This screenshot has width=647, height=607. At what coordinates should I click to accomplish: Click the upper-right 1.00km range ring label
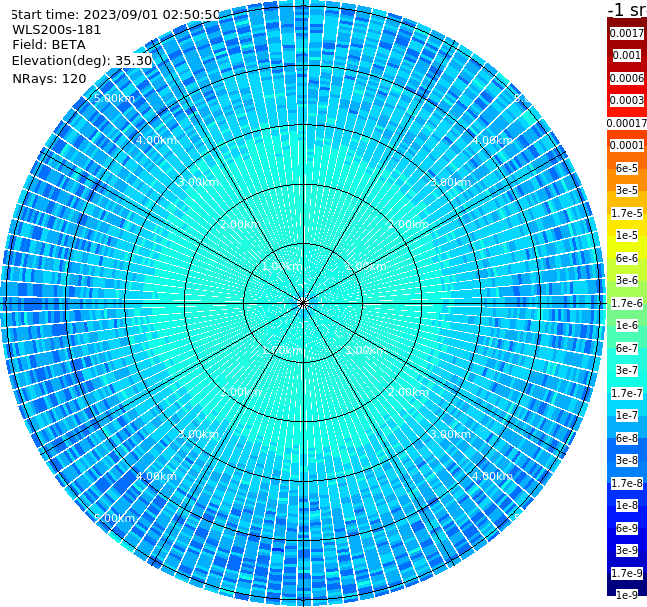[x=366, y=266]
